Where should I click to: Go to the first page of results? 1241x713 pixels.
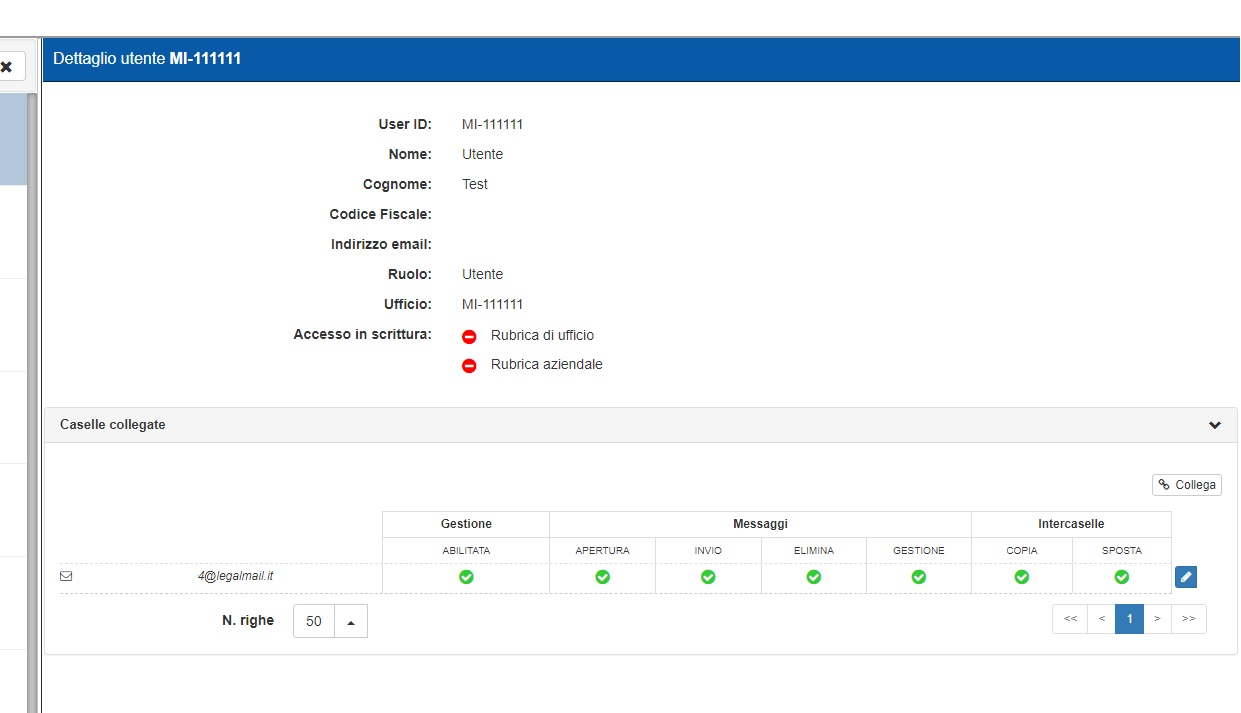point(1070,619)
